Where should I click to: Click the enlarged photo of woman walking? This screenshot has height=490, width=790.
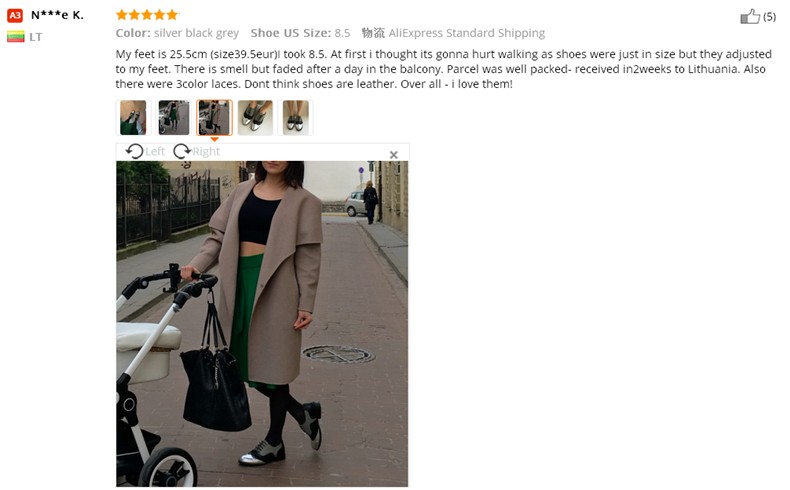262,324
